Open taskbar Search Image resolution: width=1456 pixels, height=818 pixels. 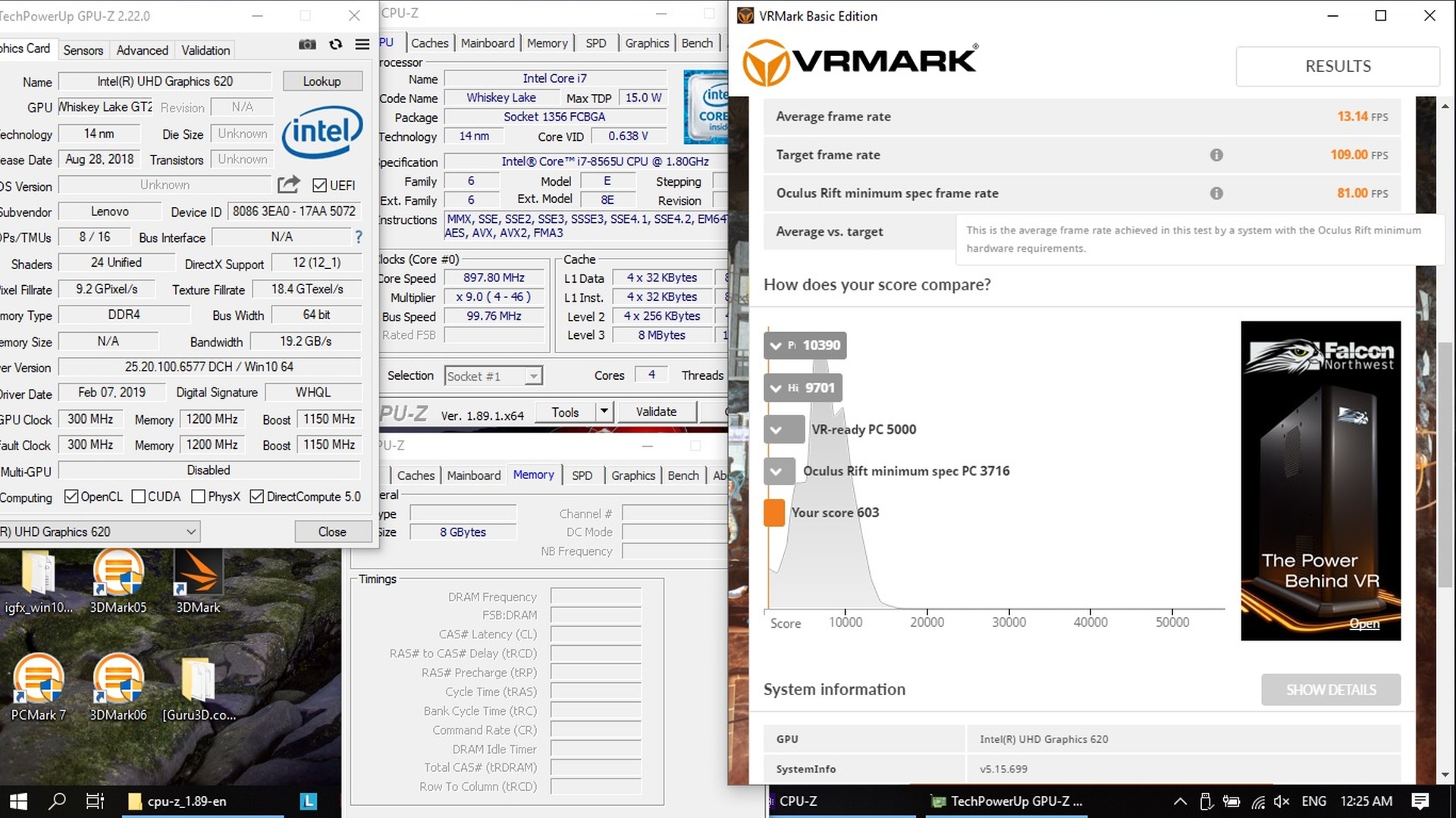point(57,801)
